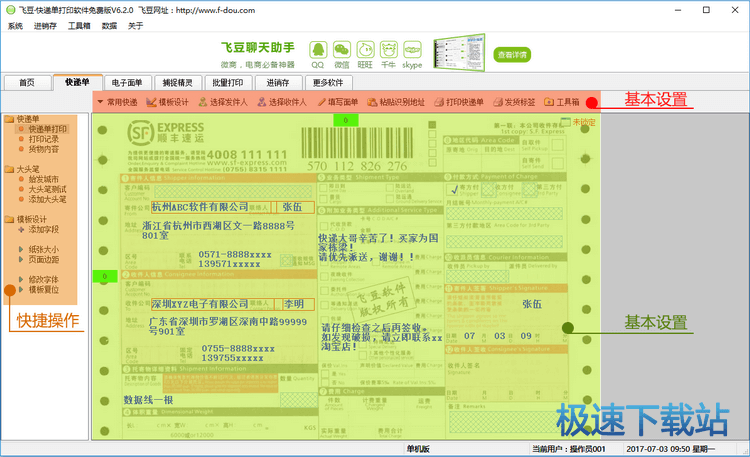Click the recipient phone 0755-8888xxxx text
The height and width of the screenshot is (457, 750).
238,348
